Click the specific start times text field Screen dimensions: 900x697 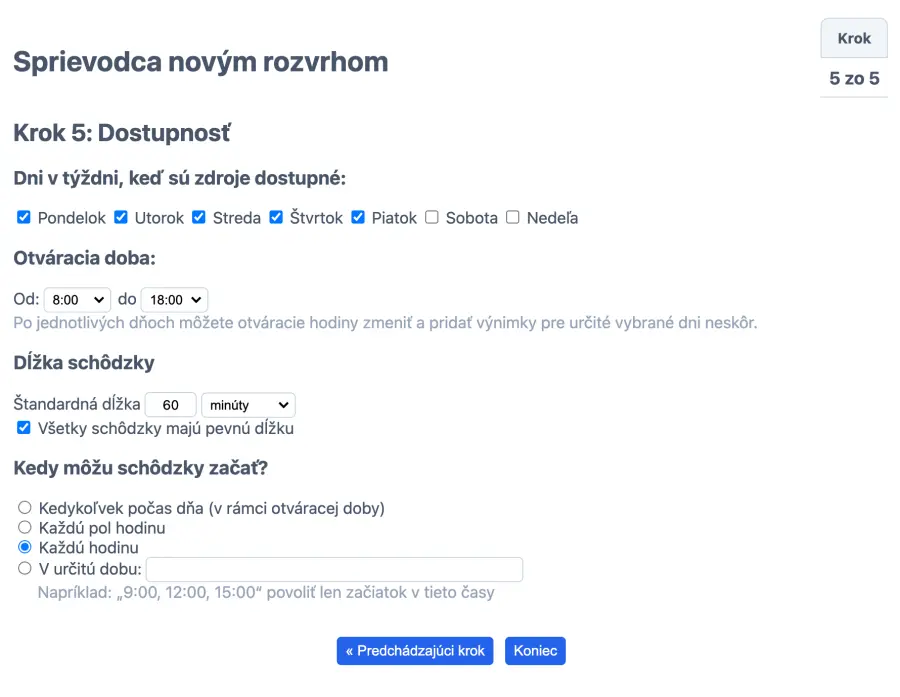coord(334,569)
